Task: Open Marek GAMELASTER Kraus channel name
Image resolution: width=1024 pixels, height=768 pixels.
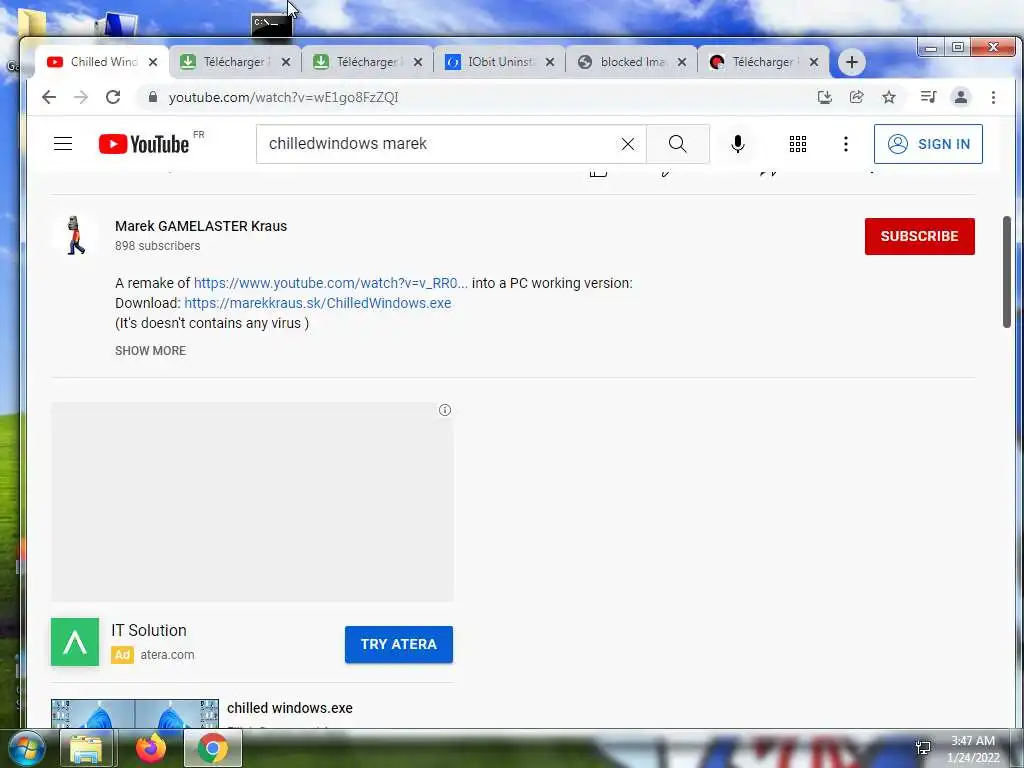Action: 201,226
